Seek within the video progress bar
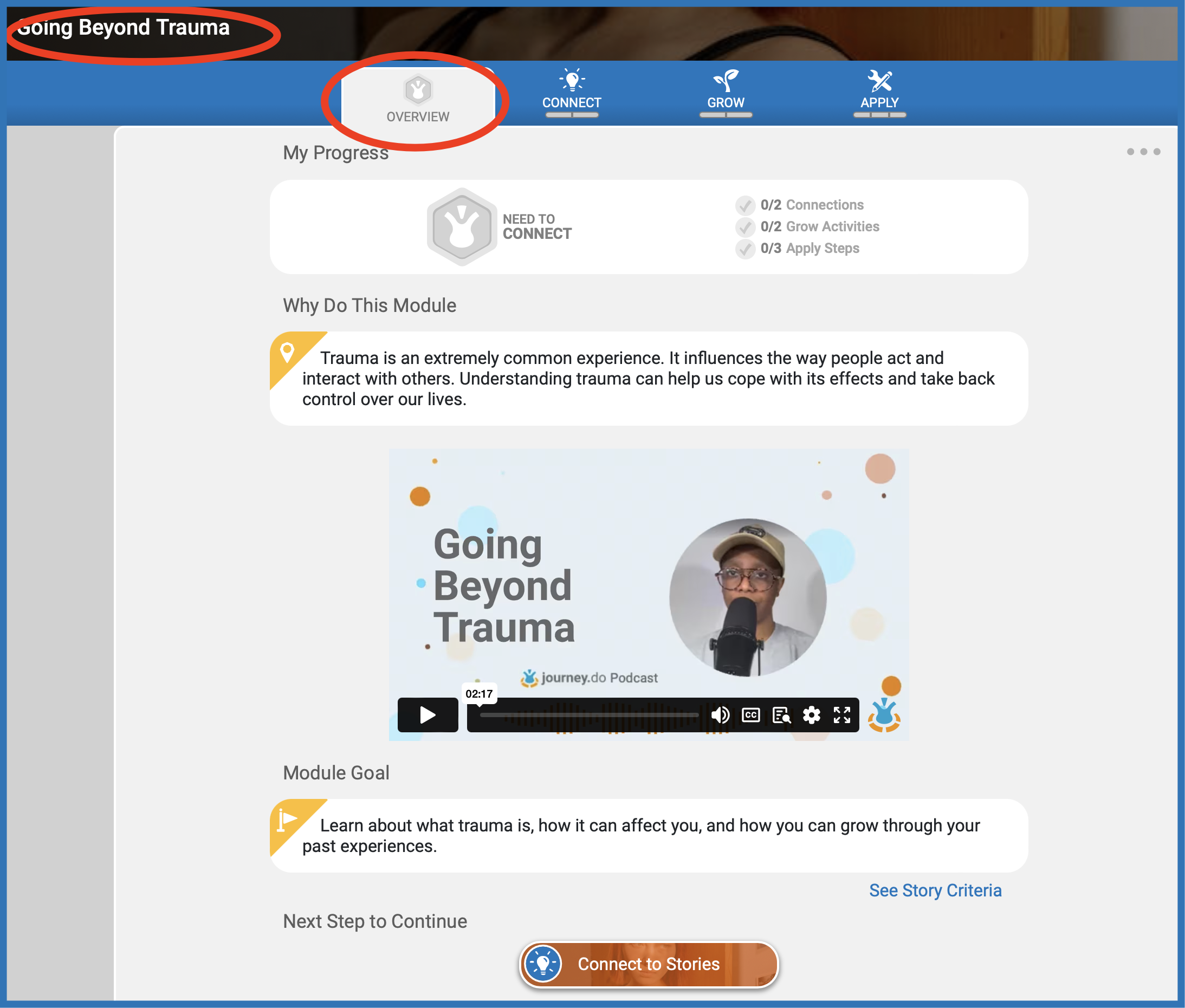Viewport: 1185px width, 1008px height. tap(589, 715)
